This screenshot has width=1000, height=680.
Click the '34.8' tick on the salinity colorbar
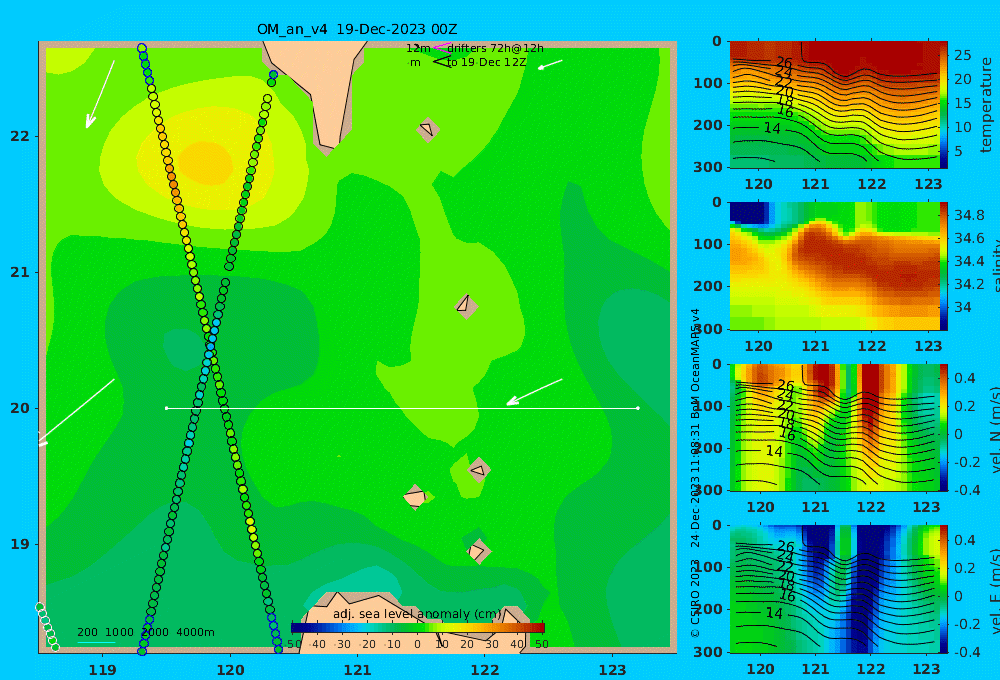click(x=969, y=215)
